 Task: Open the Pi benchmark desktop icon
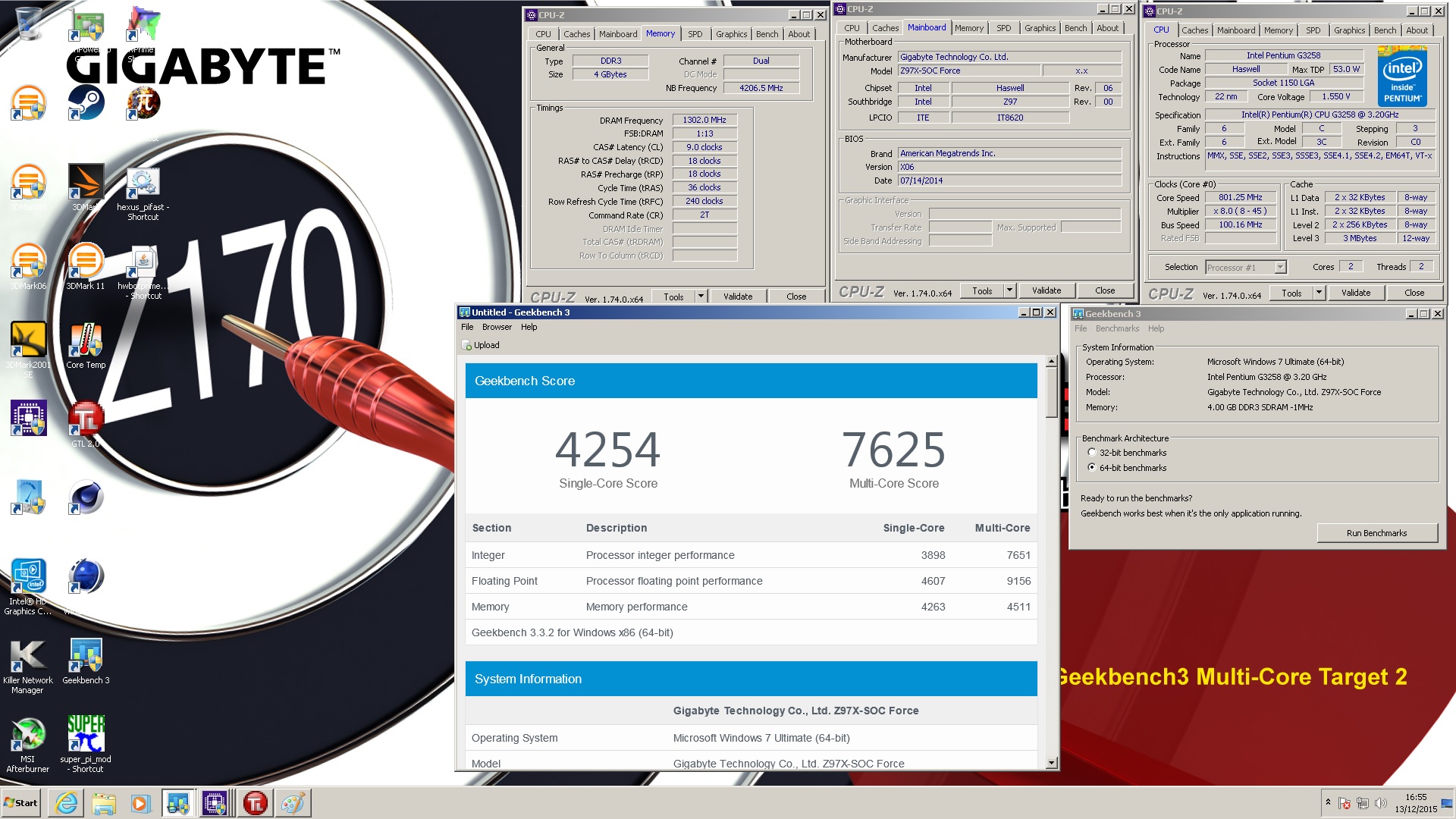(143, 102)
